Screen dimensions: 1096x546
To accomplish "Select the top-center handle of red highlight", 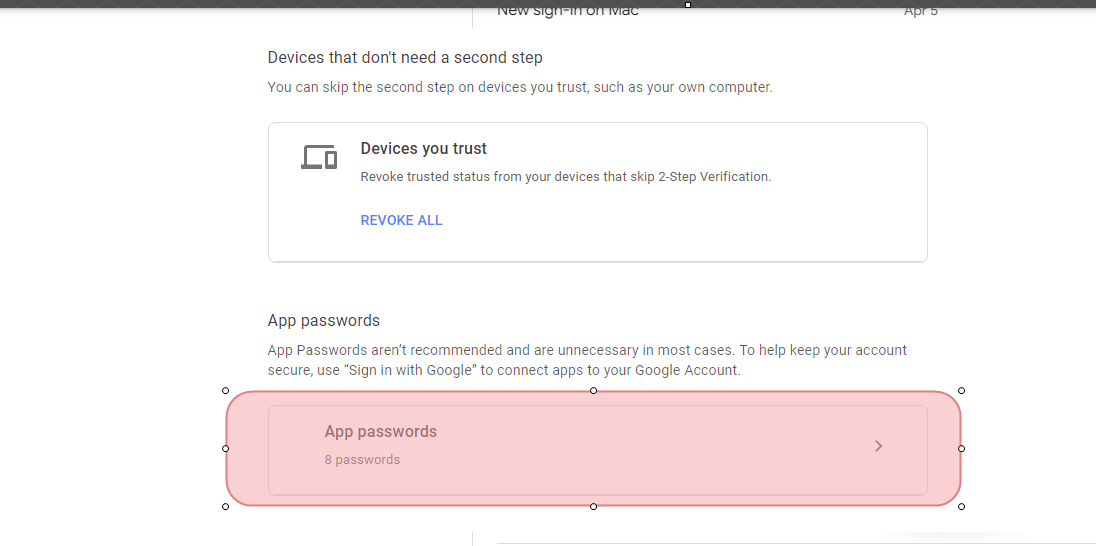I will coord(593,391).
